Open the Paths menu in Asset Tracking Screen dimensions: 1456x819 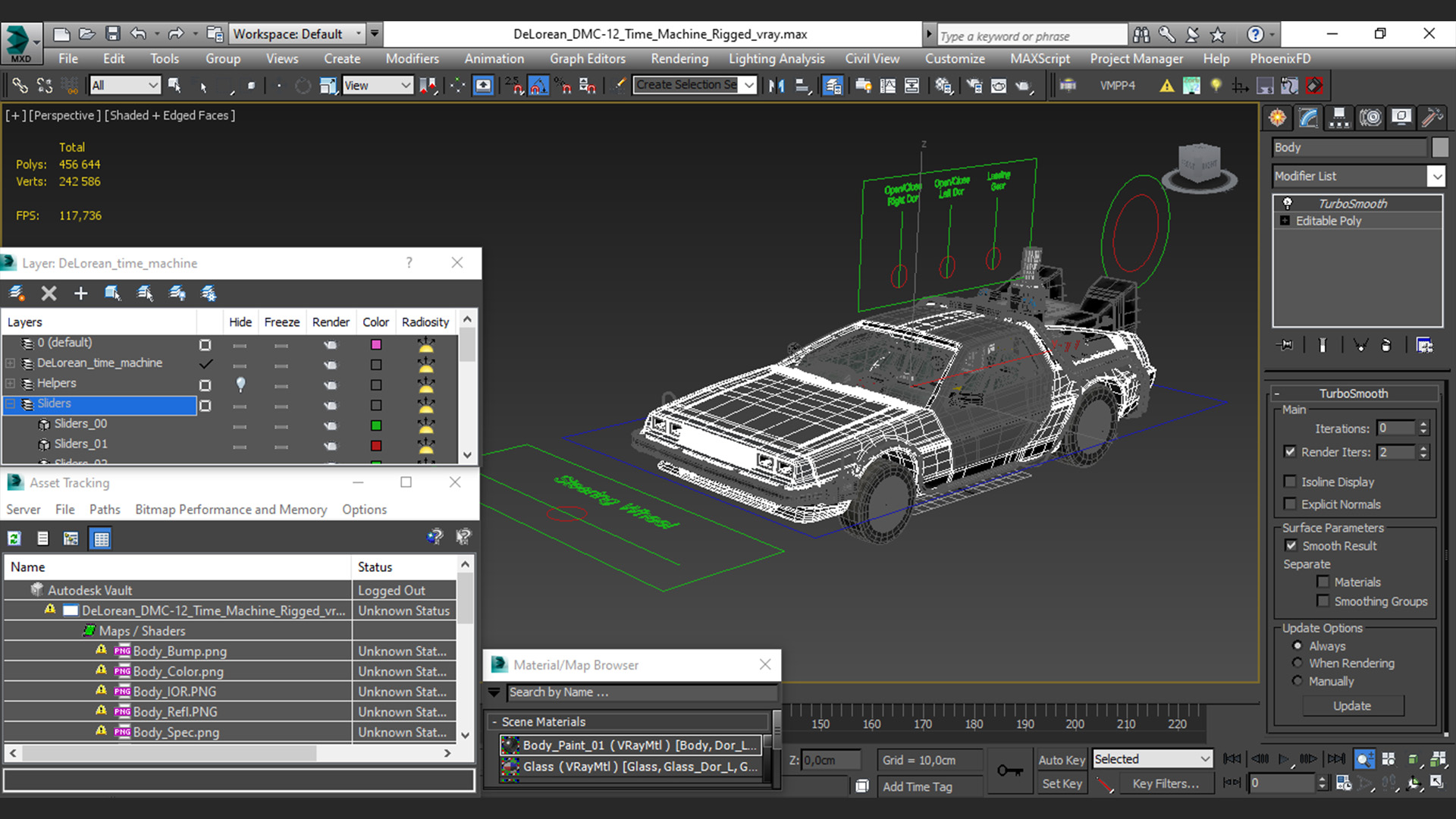point(105,510)
